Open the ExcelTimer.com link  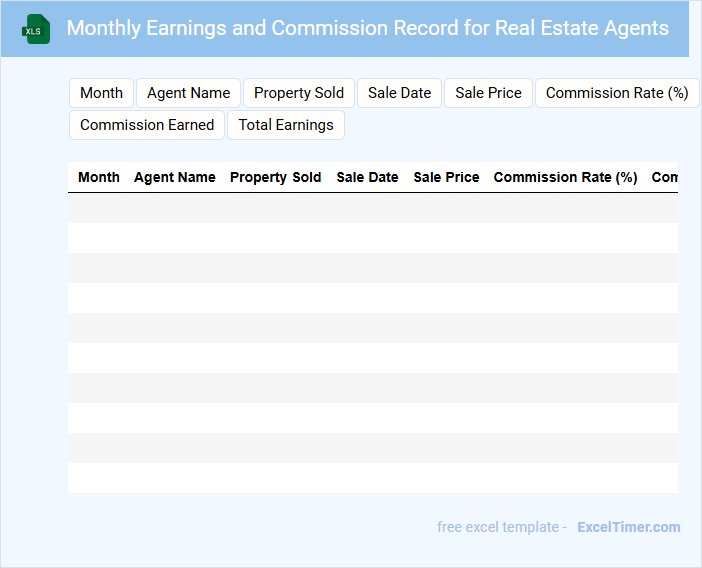pyautogui.click(x=629, y=527)
